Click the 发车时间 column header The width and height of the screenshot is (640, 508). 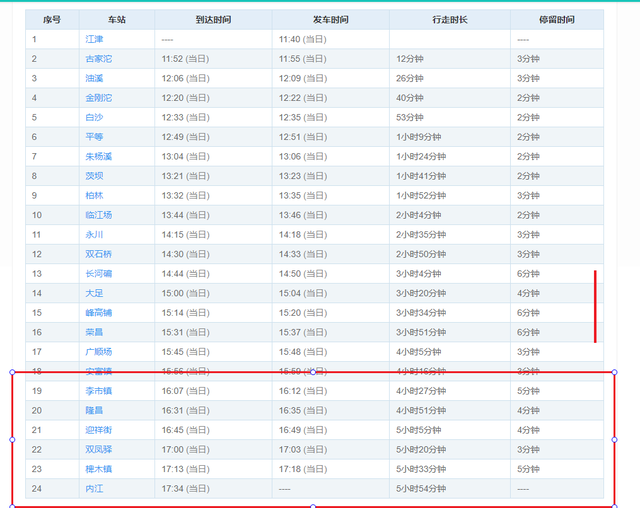[331, 20]
